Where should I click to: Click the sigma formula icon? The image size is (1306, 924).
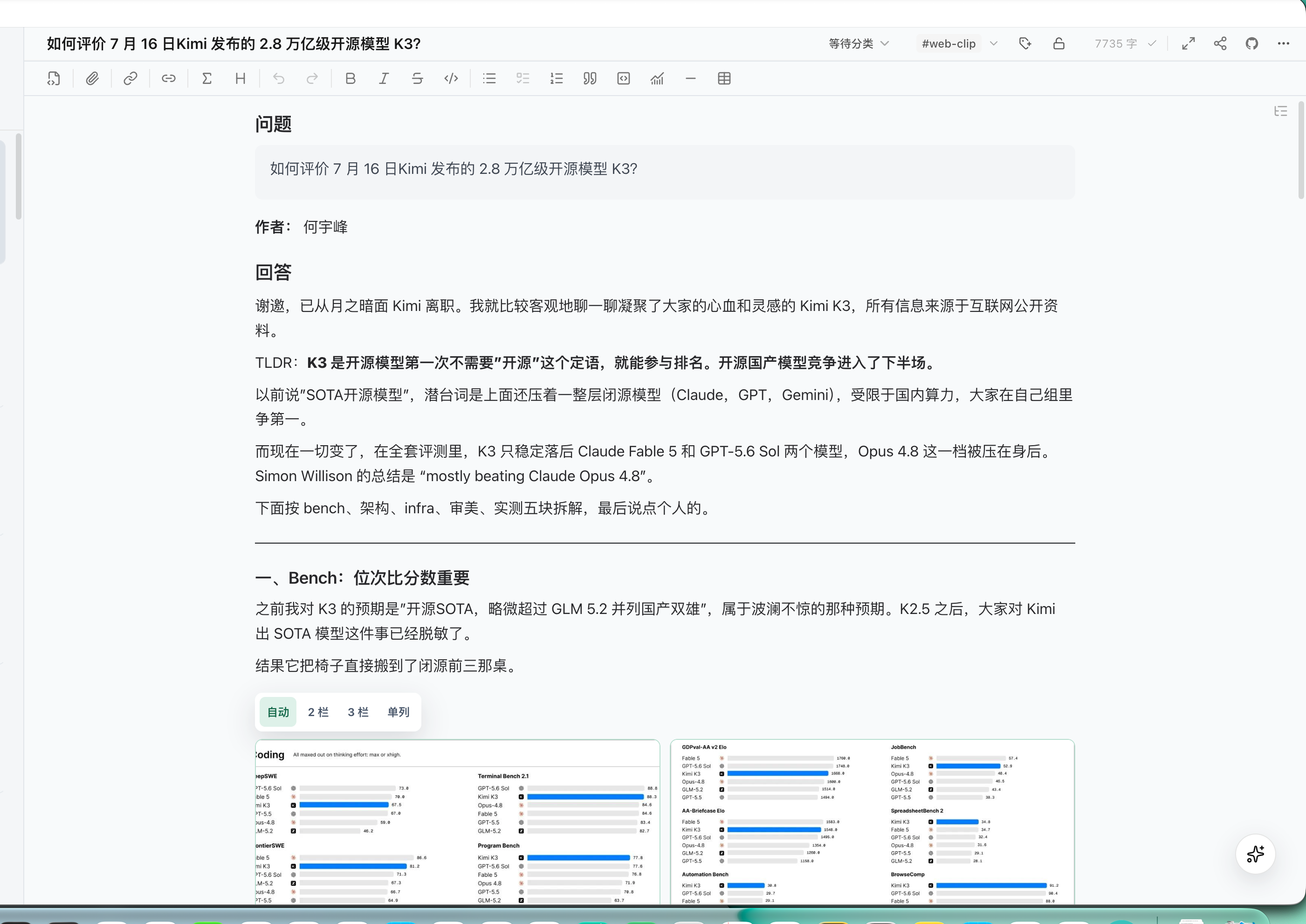click(207, 78)
